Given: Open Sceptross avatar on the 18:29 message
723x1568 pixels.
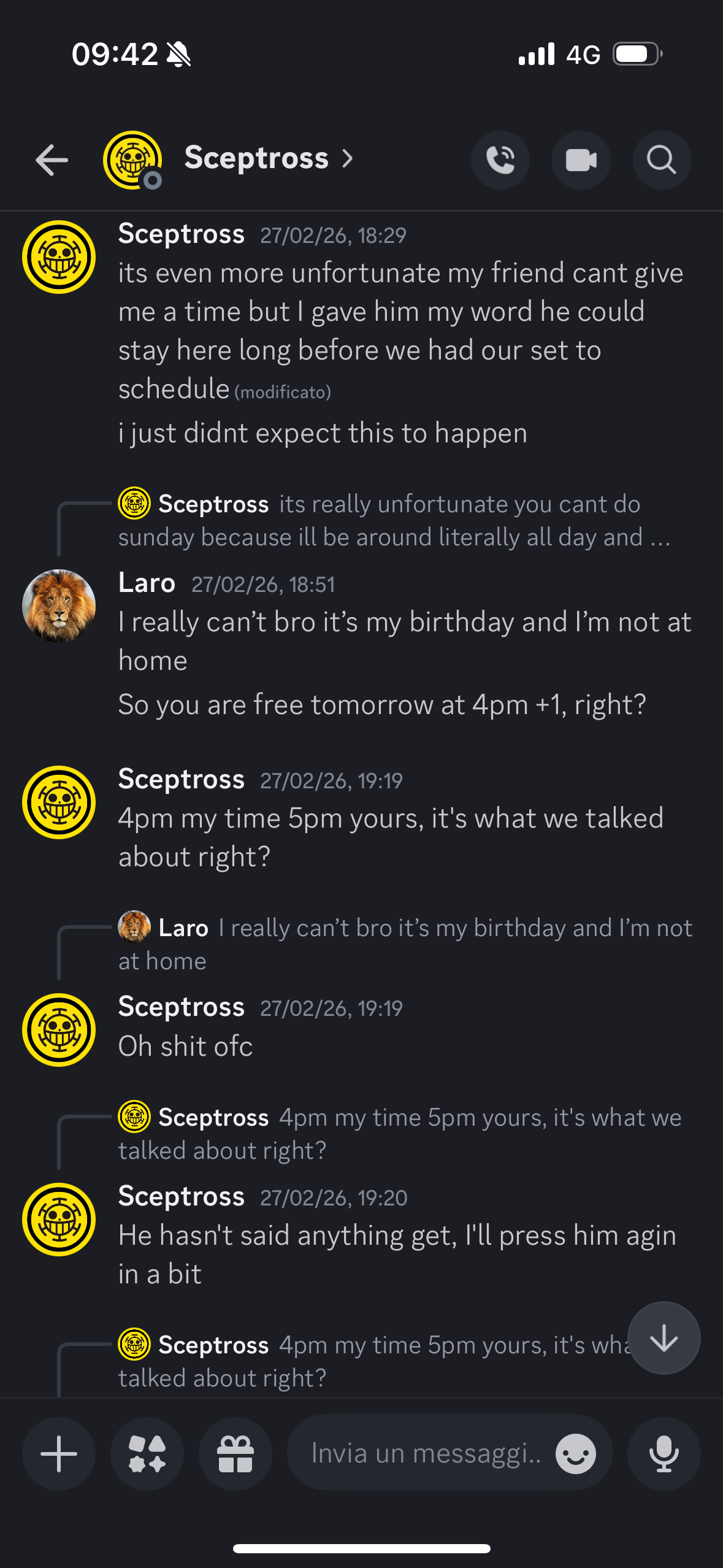Looking at the screenshot, I should (x=59, y=257).
